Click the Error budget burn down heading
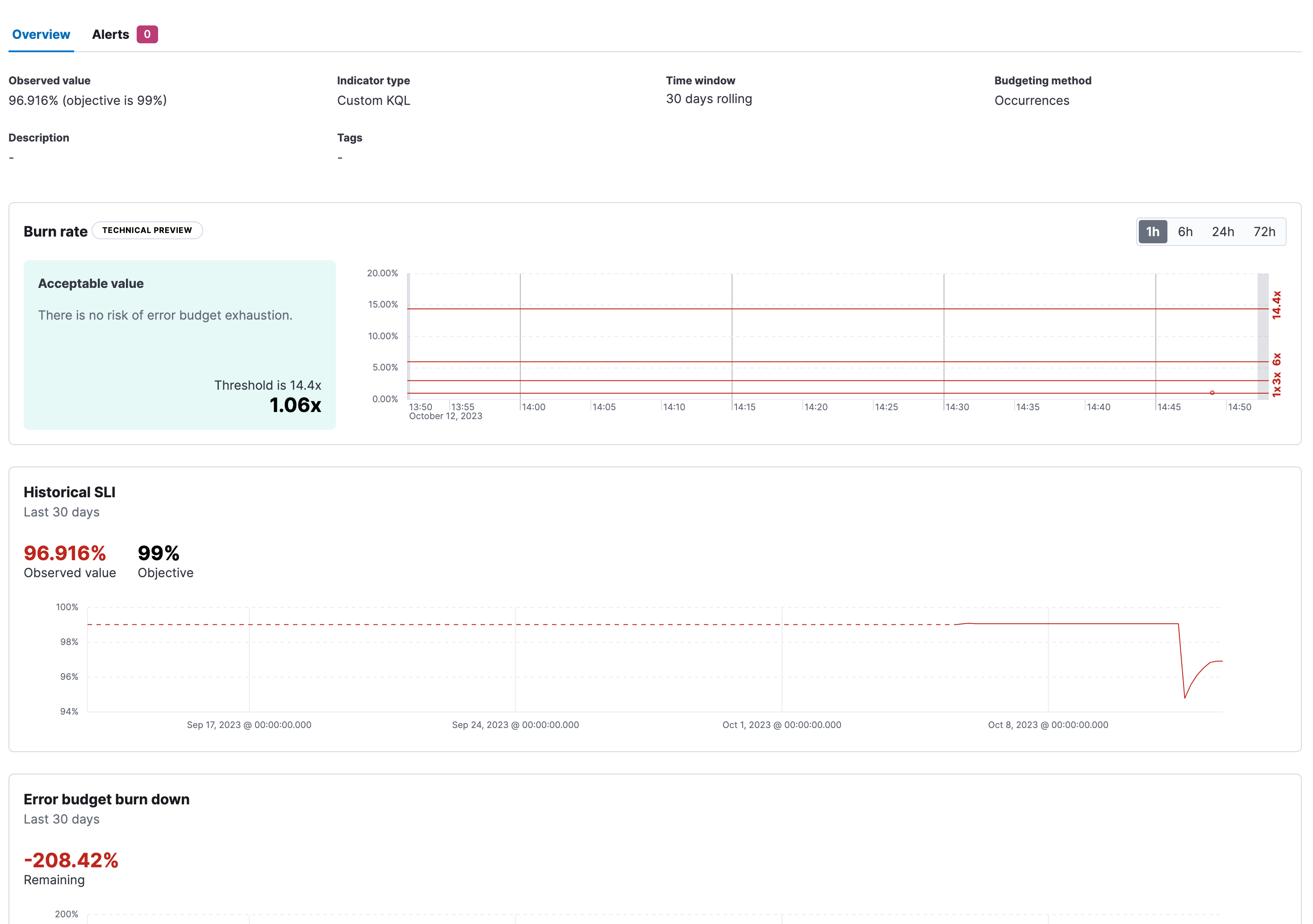 click(106, 799)
